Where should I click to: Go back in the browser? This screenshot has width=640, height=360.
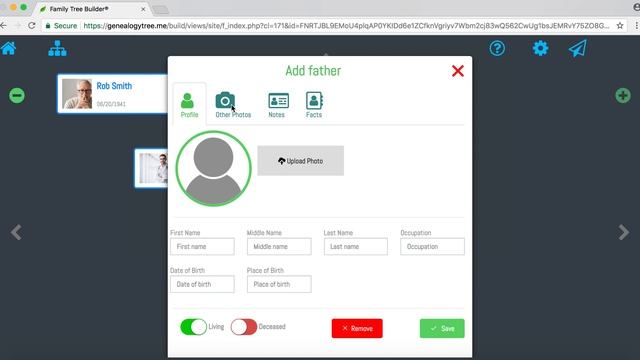coord(3,25)
